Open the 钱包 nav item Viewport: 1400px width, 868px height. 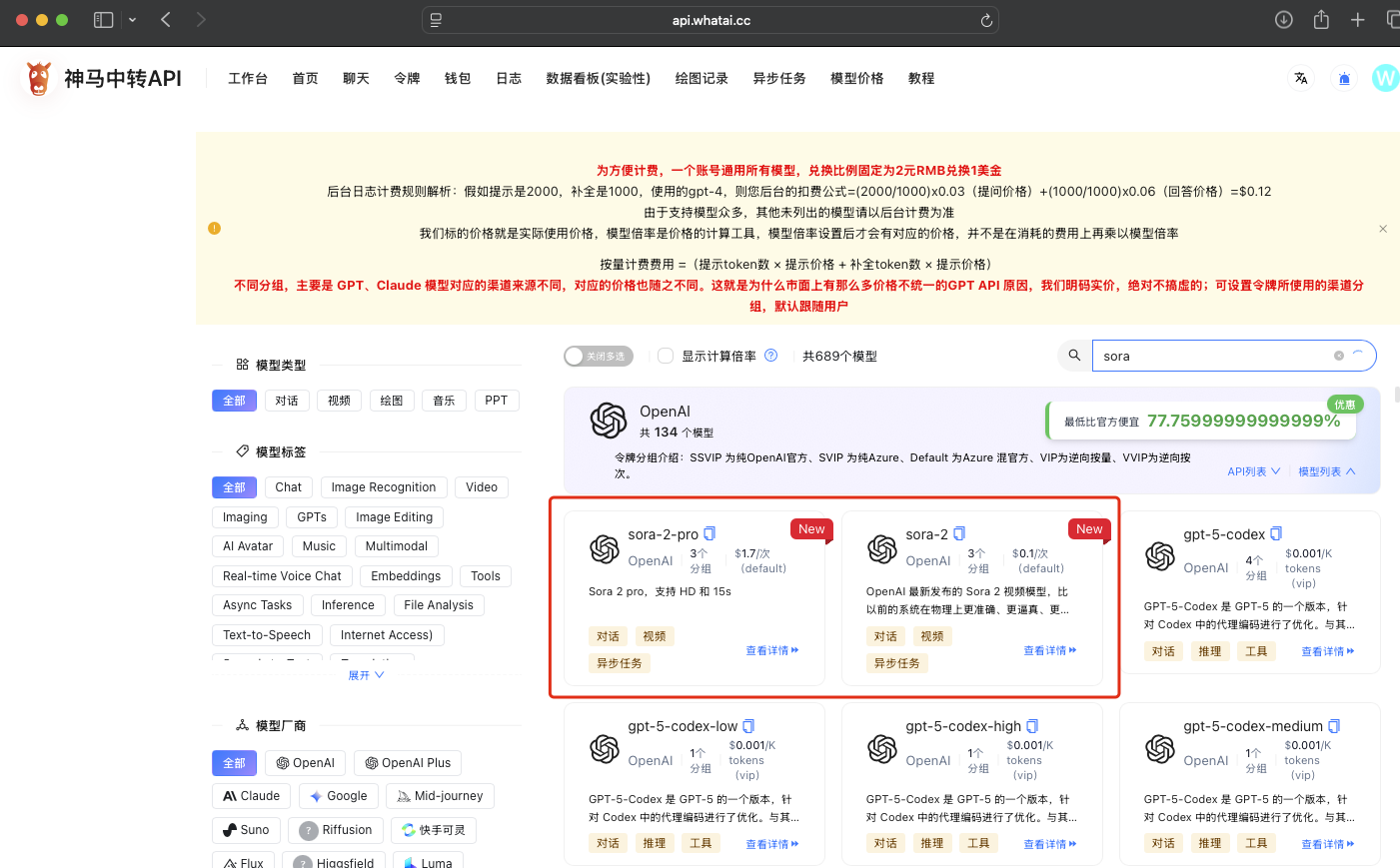[458, 78]
